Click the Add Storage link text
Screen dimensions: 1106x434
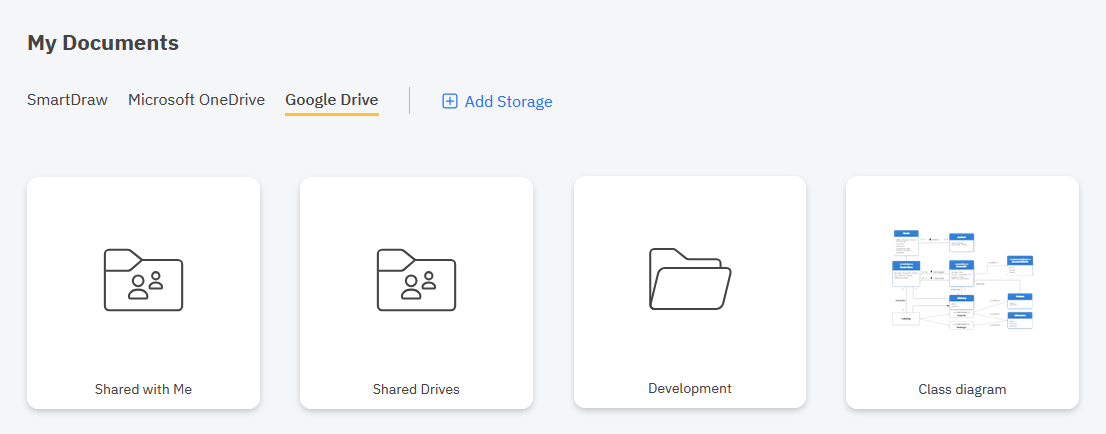[508, 101]
